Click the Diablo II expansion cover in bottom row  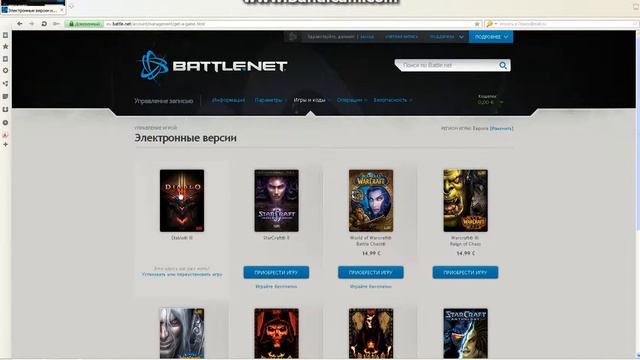(x=371, y=333)
